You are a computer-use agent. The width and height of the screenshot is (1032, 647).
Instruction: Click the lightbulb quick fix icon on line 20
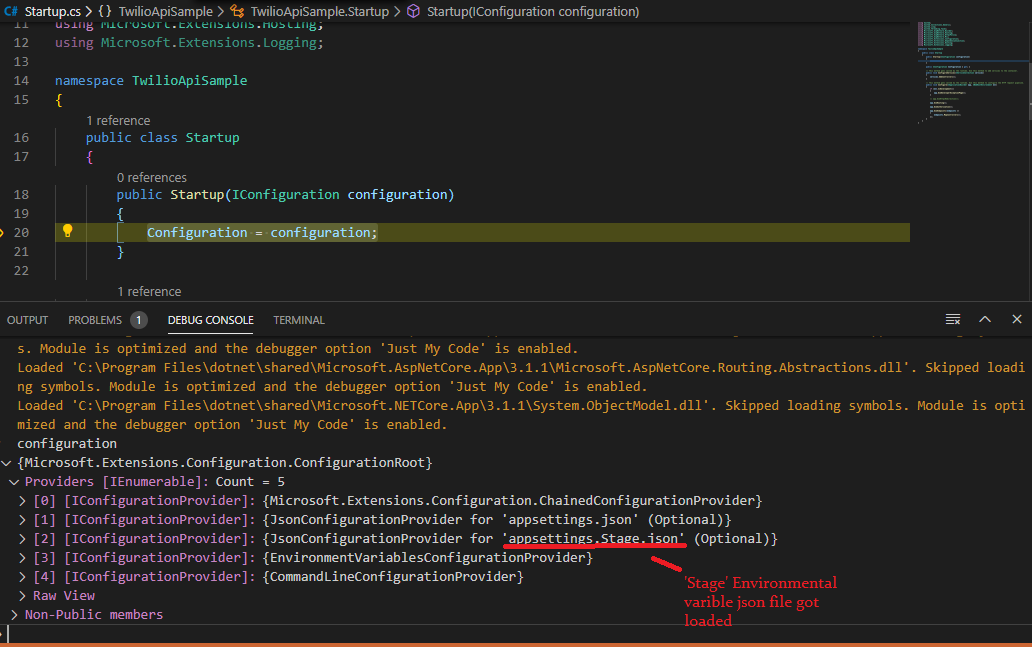point(67,231)
